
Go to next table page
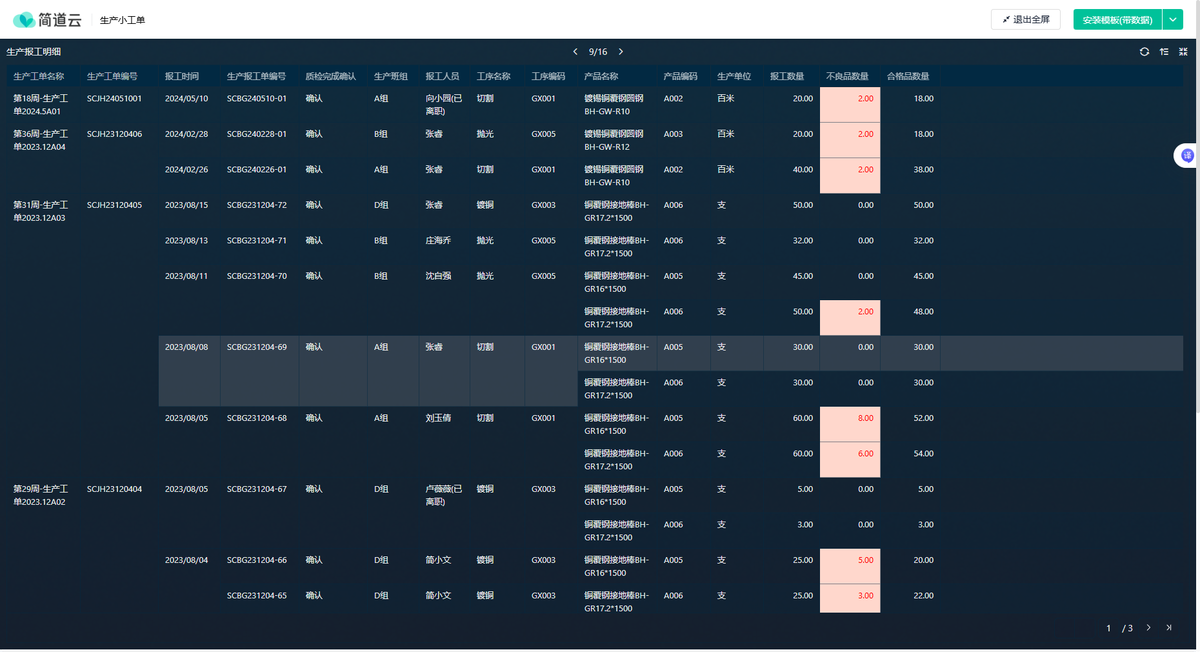(1148, 628)
